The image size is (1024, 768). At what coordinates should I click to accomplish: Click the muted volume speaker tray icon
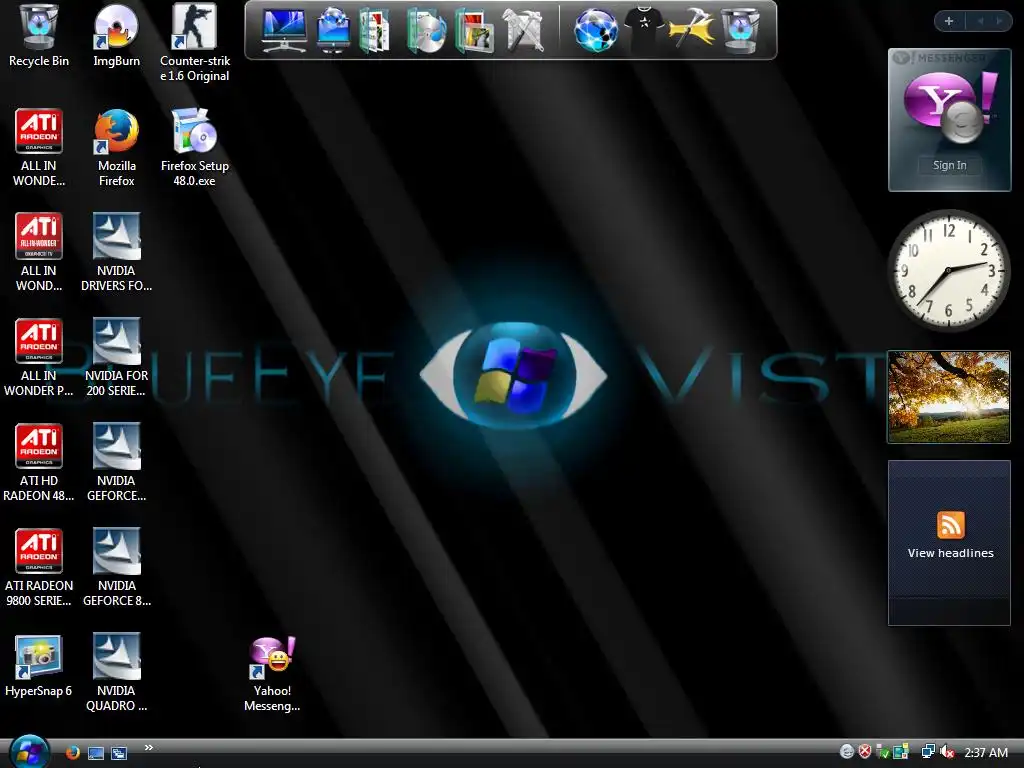pos(947,752)
